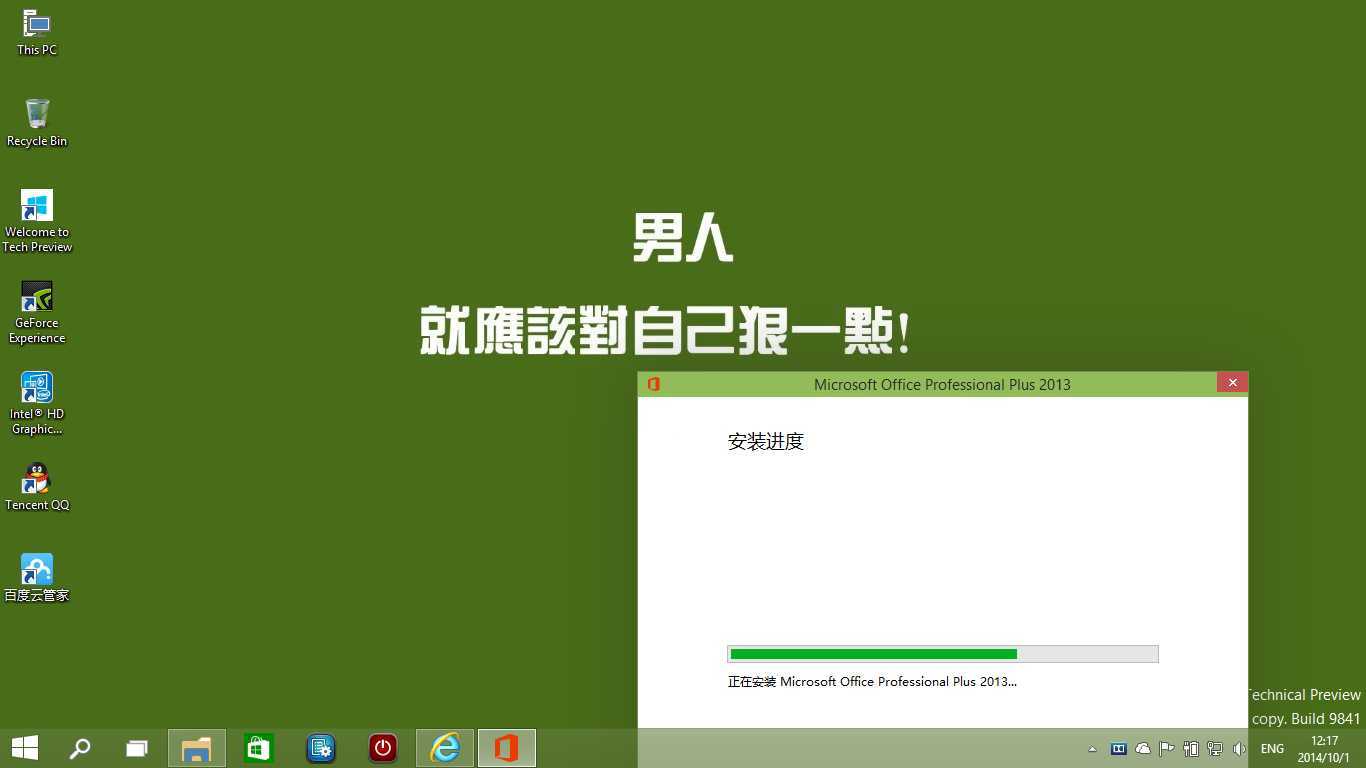Click the 正在安装 Microsoft Office status text
This screenshot has height=768, width=1366.
[x=872, y=682]
